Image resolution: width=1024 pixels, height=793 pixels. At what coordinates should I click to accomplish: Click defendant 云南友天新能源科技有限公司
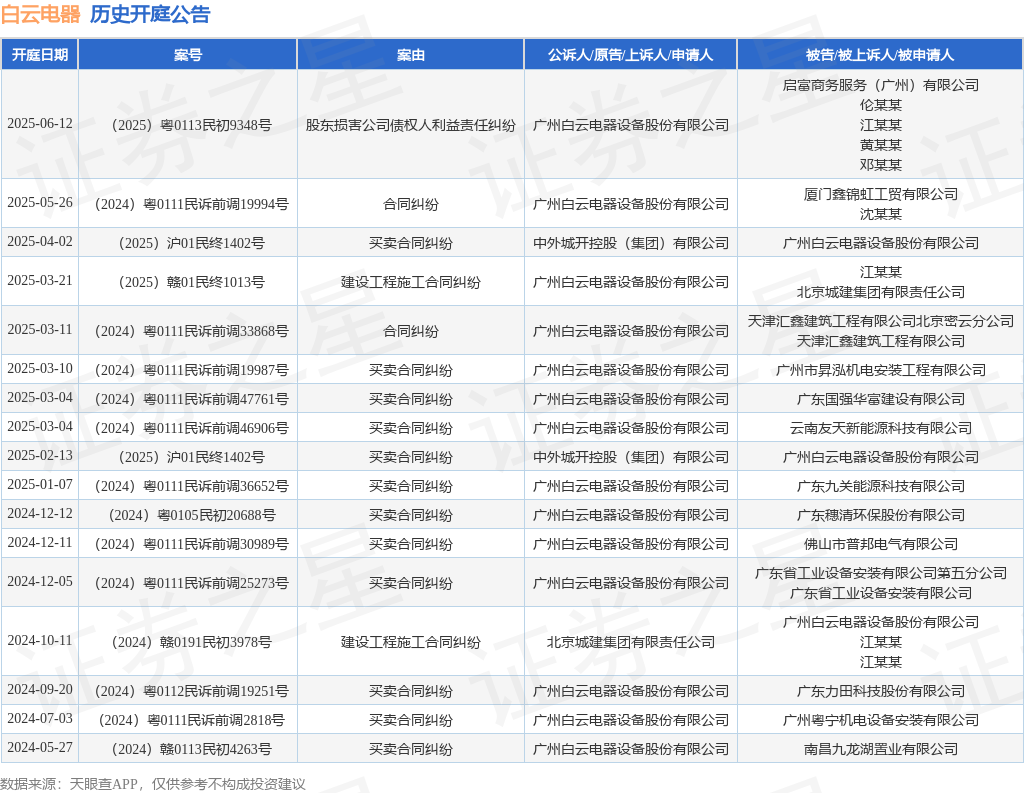click(880, 428)
